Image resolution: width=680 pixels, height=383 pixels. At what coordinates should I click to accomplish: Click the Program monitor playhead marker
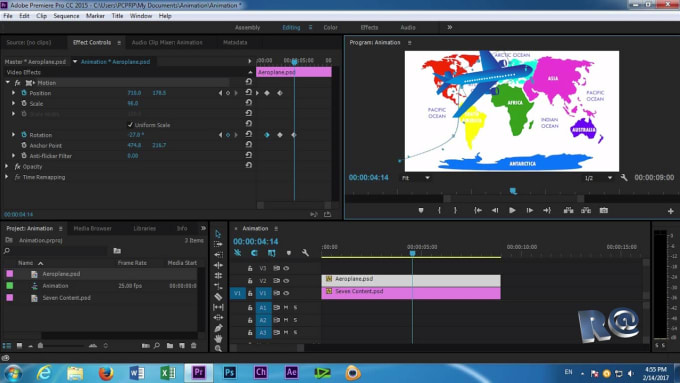(x=513, y=191)
